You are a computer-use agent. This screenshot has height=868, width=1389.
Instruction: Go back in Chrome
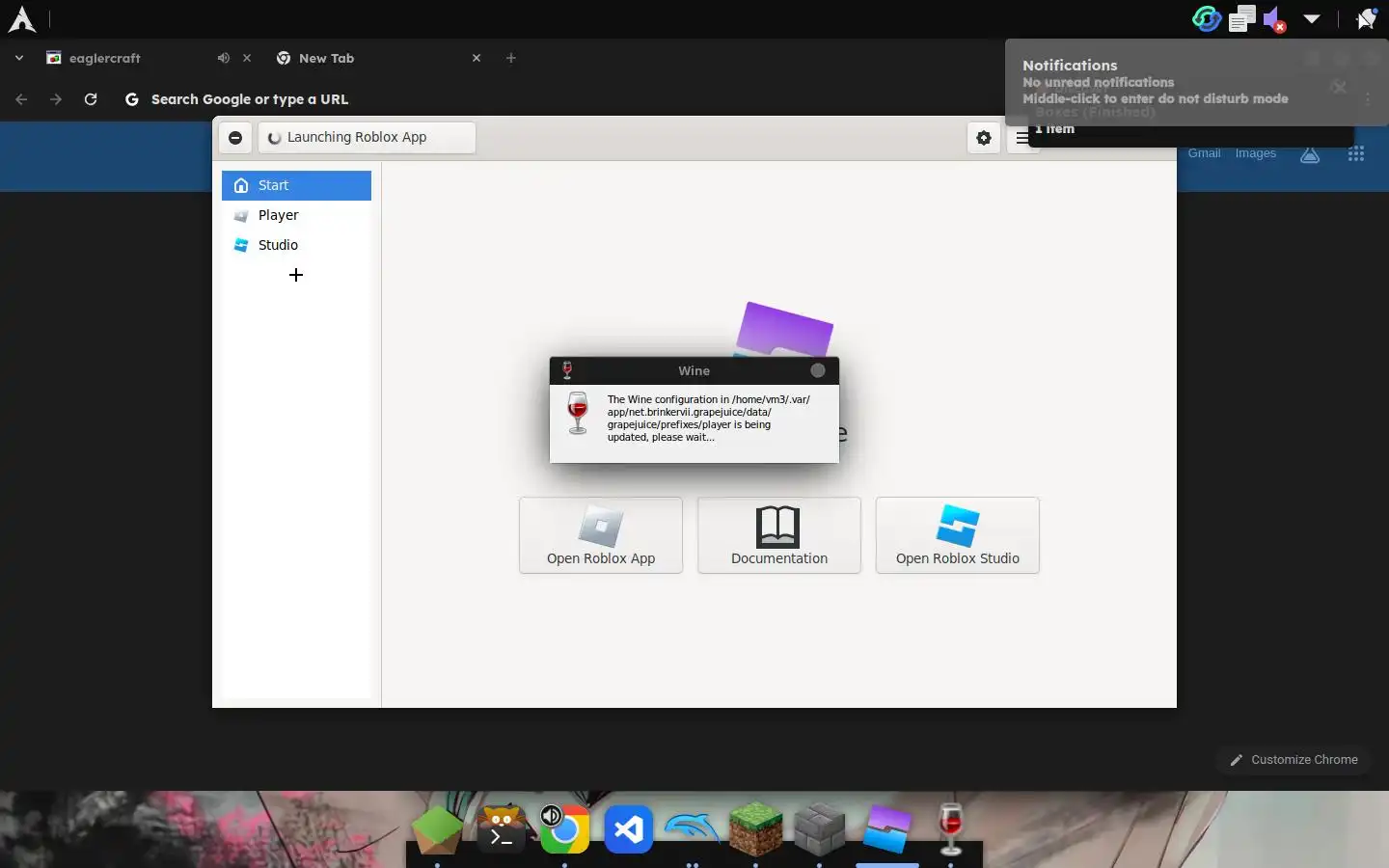(21, 99)
